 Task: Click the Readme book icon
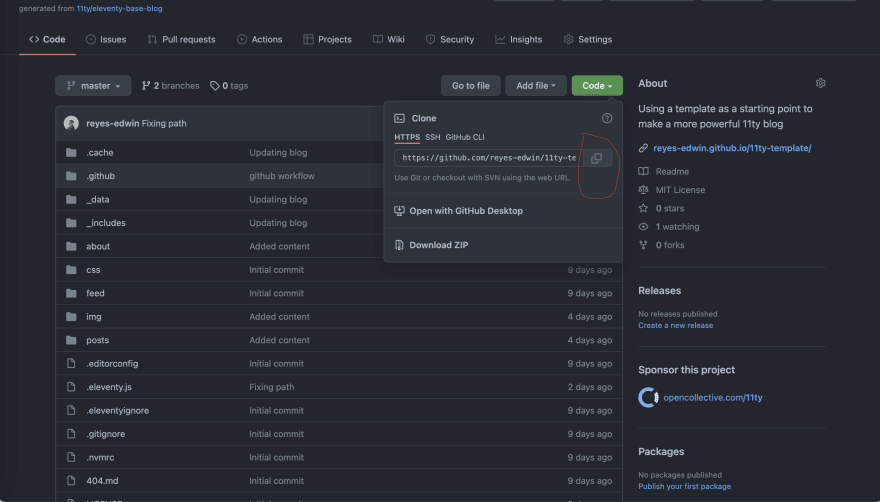coord(643,171)
